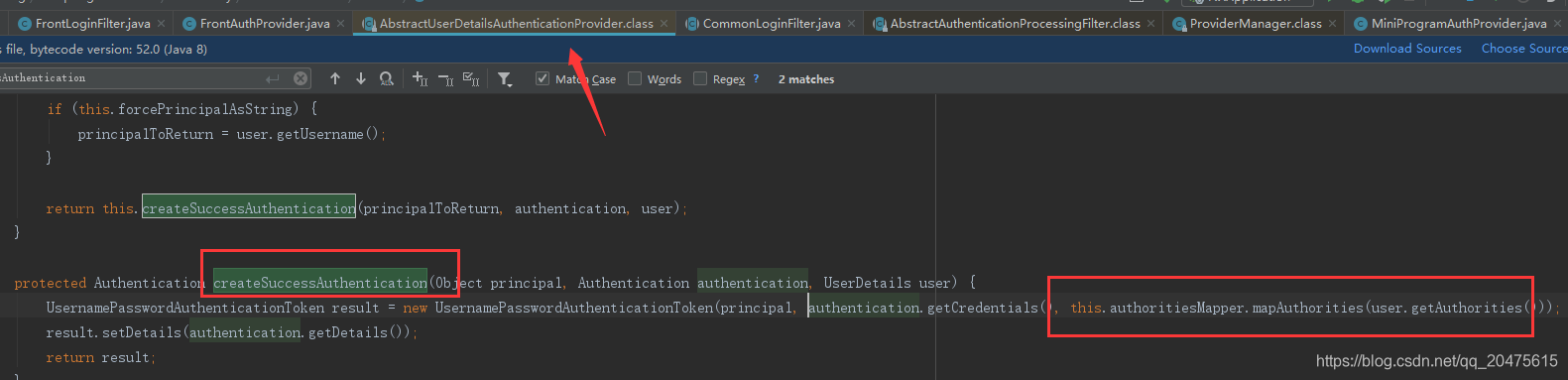The width and height of the screenshot is (1568, 380).
Task: Select AbstractUserDetailsAuthenticationProvider.class tab
Action: pos(517,23)
